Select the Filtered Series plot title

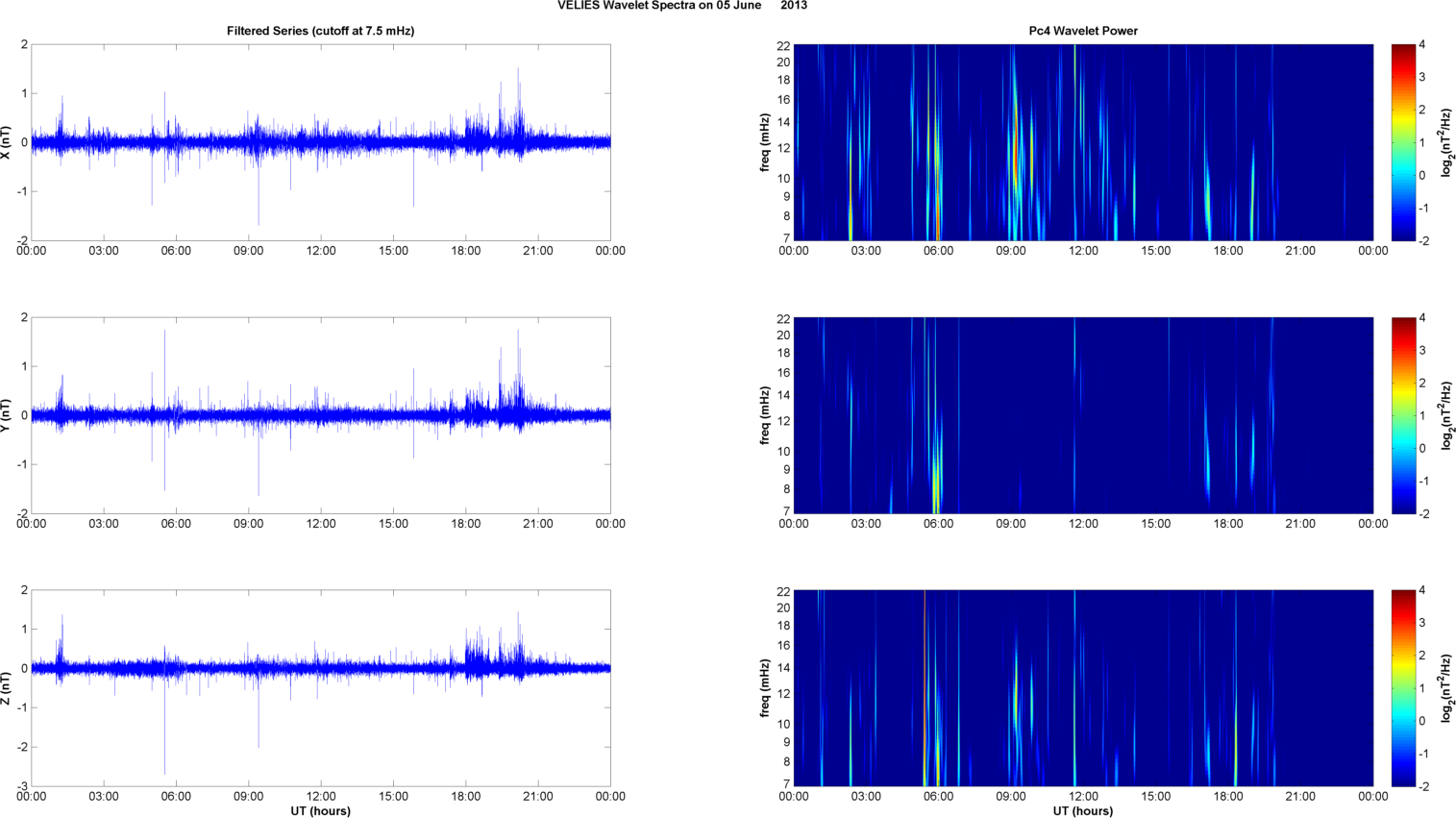point(320,31)
